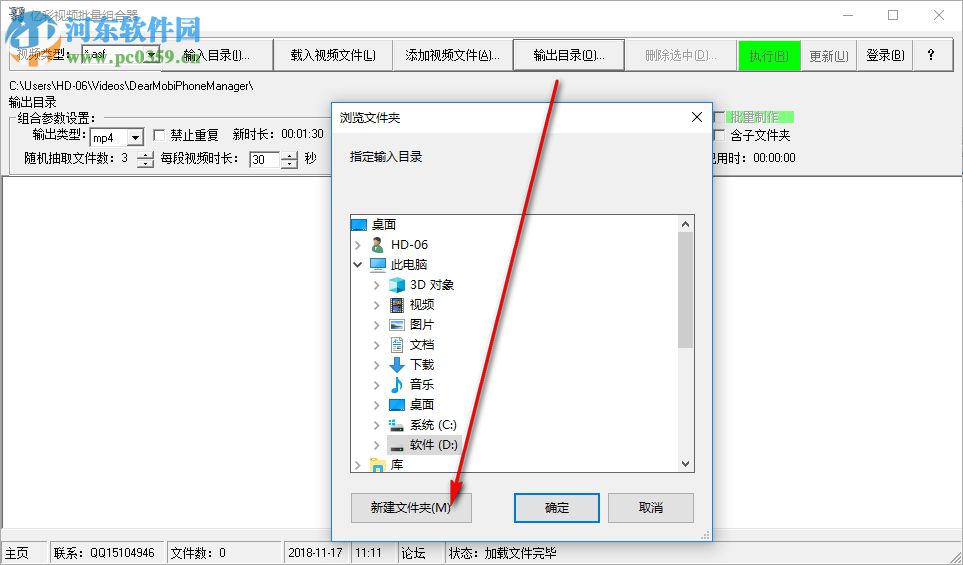The image size is (963, 565).
Task: Open the 视频类型 *.asf dropdown
Action: (151, 55)
